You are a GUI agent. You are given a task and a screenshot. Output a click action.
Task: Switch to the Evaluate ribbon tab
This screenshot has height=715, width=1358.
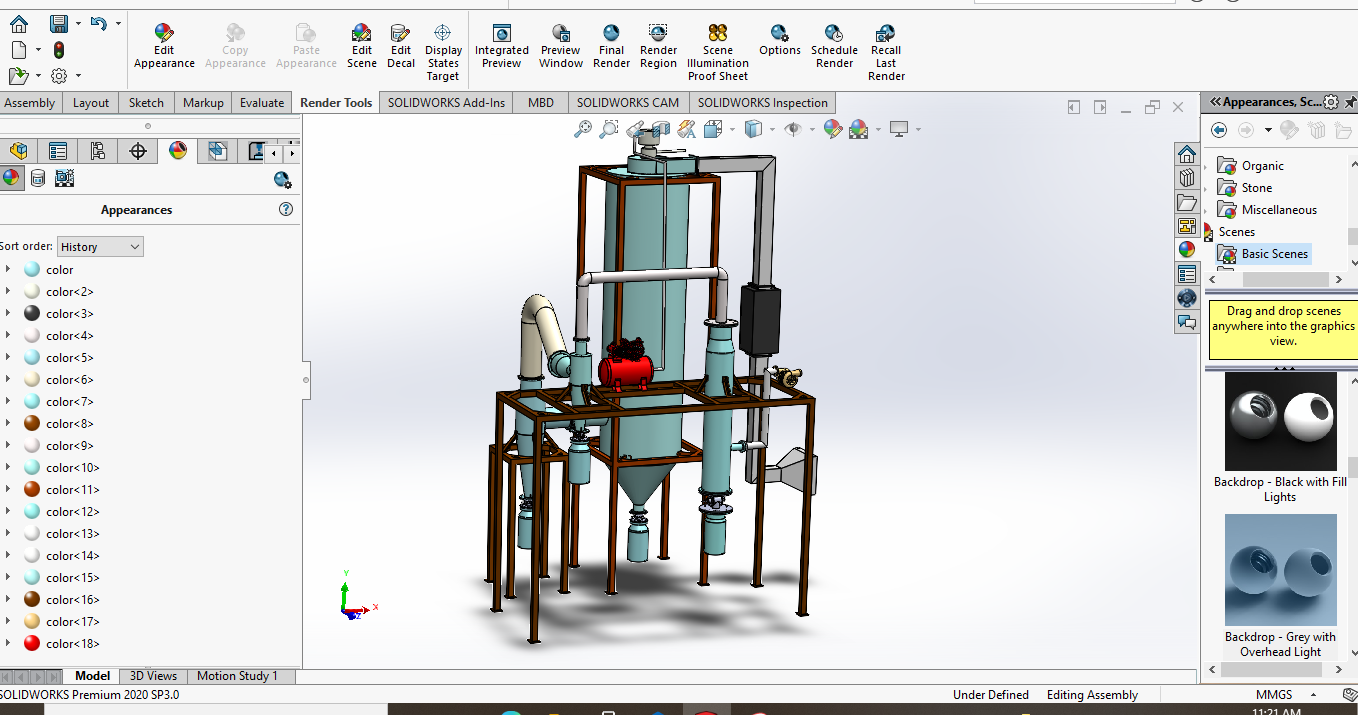click(262, 103)
